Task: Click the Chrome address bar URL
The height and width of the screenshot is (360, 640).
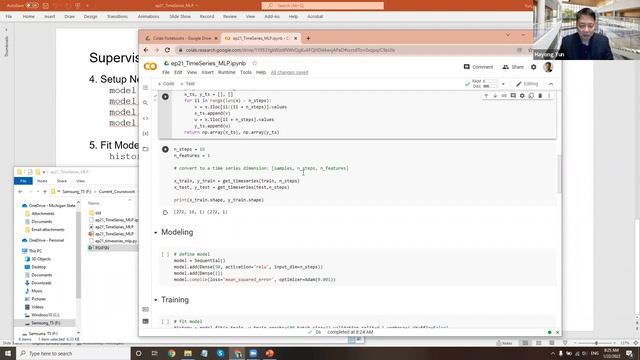Action: (290, 50)
